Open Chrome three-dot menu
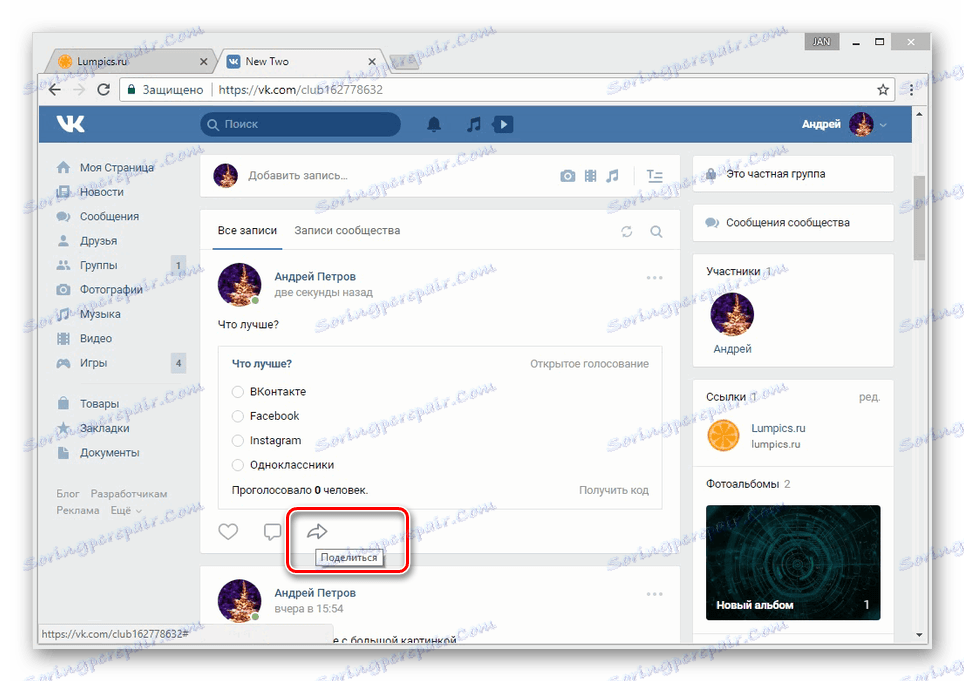Image resolution: width=964 pixels, height=681 pixels. point(911,90)
